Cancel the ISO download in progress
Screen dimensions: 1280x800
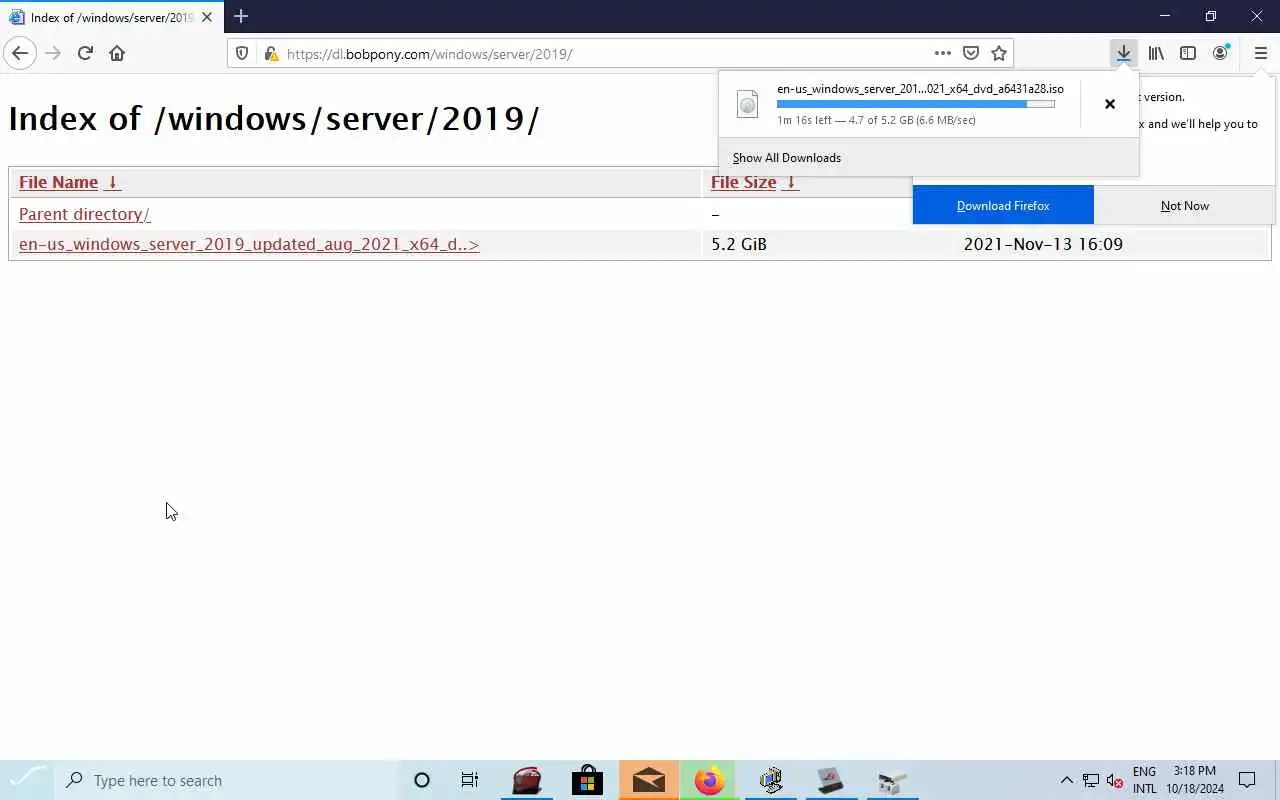tap(1109, 104)
